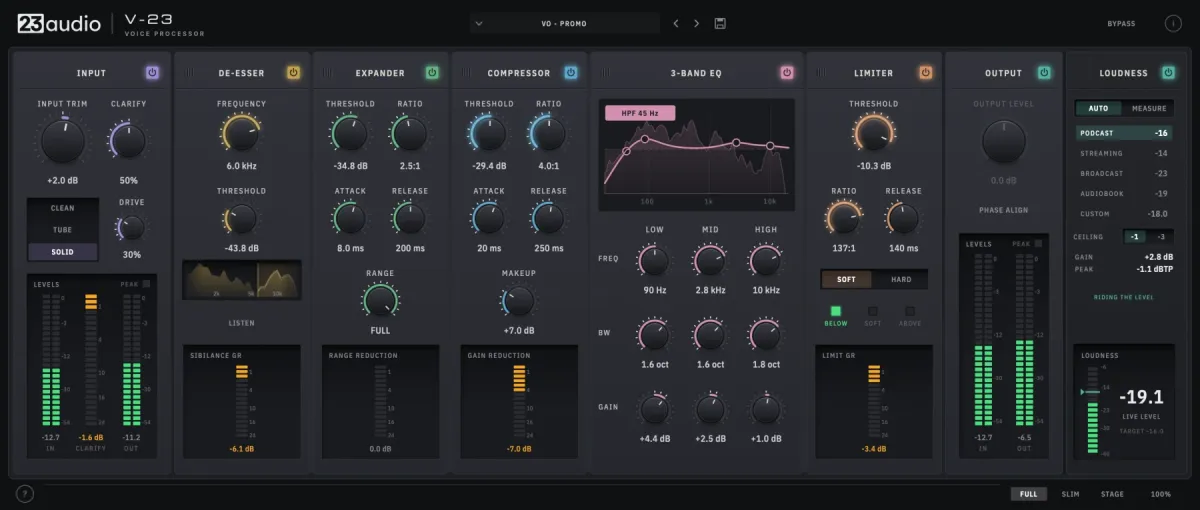Switch loudness mode to Measure

pyautogui.click(x=1149, y=108)
